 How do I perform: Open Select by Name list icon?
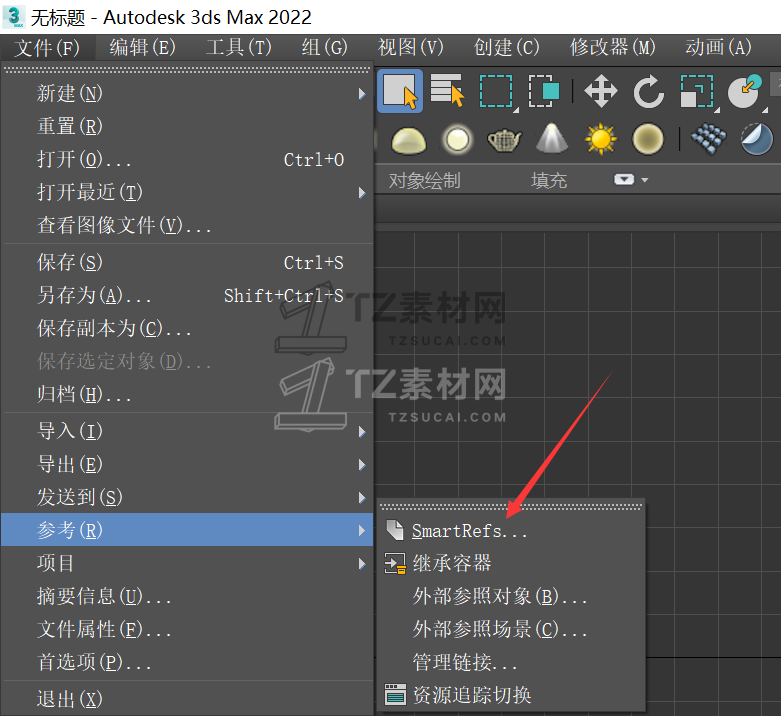(x=447, y=91)
